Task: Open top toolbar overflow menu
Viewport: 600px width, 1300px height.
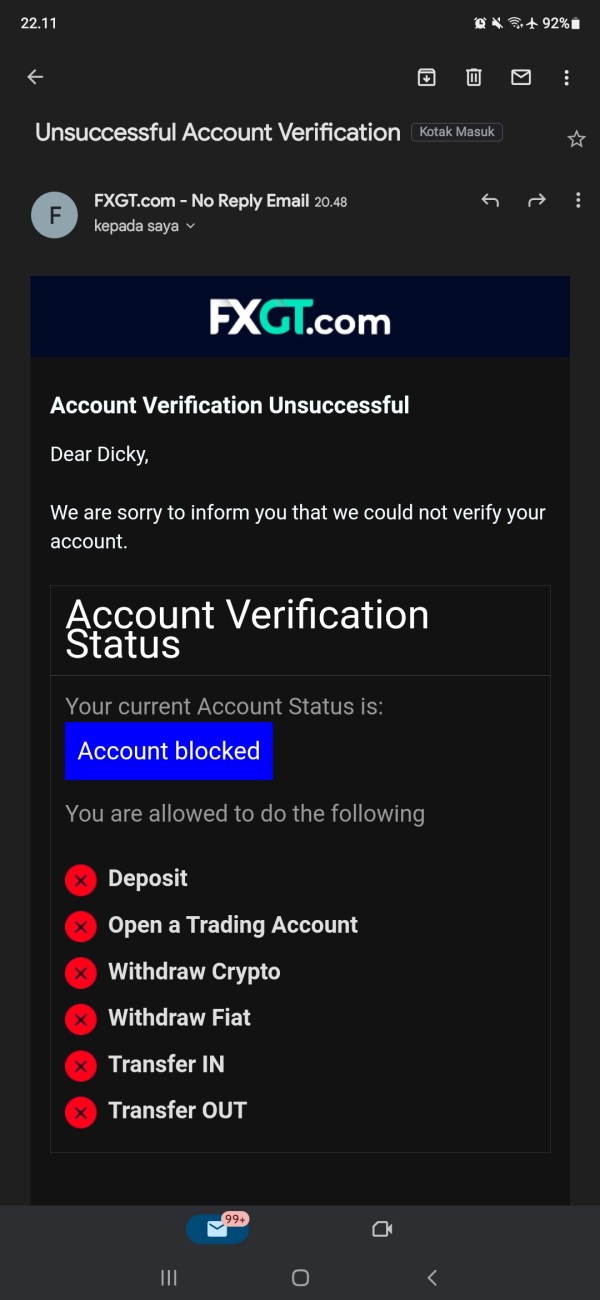Action: pos(567,77)
